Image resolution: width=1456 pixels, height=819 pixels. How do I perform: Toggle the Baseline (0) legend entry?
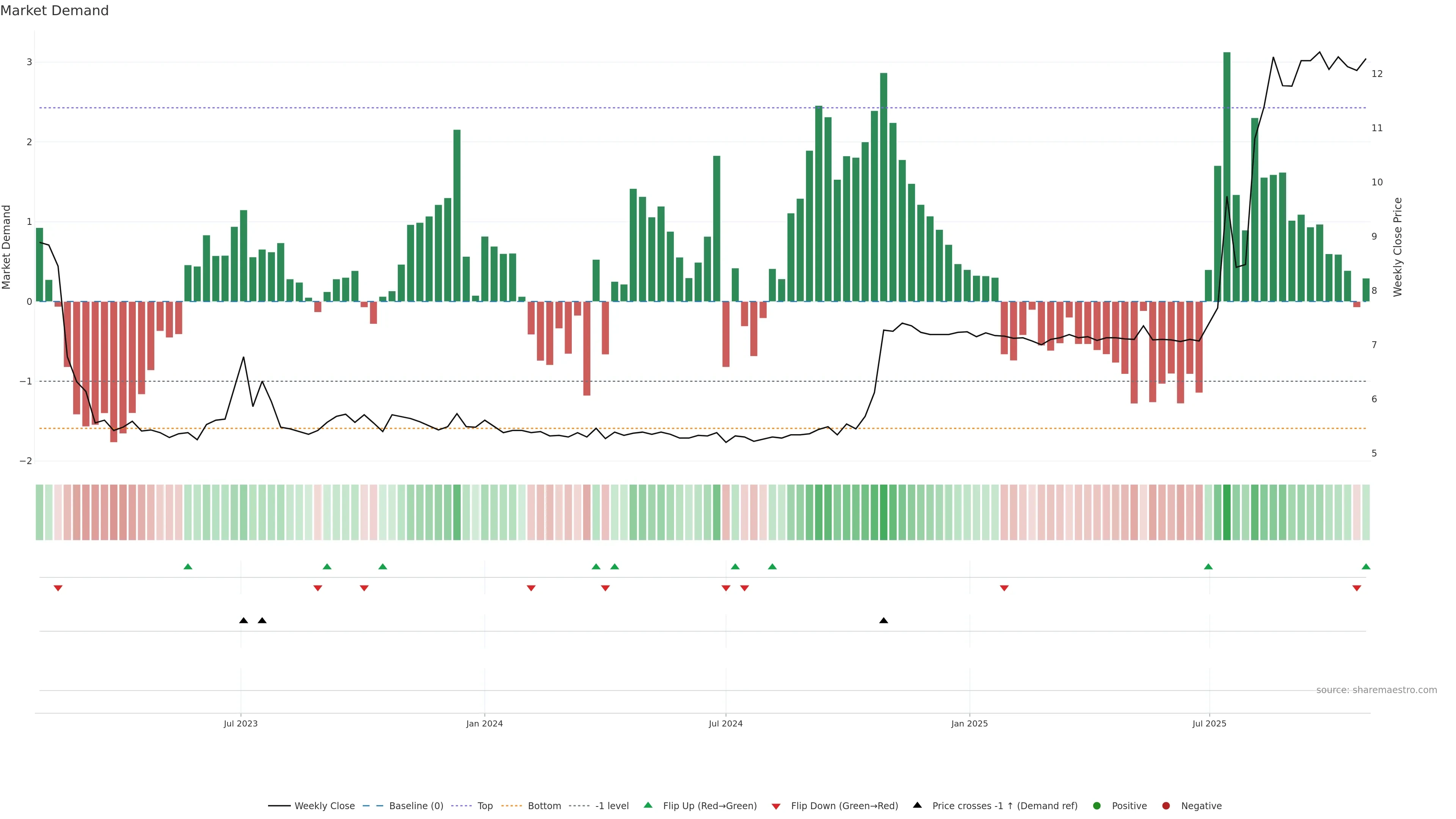coord(416,805)
